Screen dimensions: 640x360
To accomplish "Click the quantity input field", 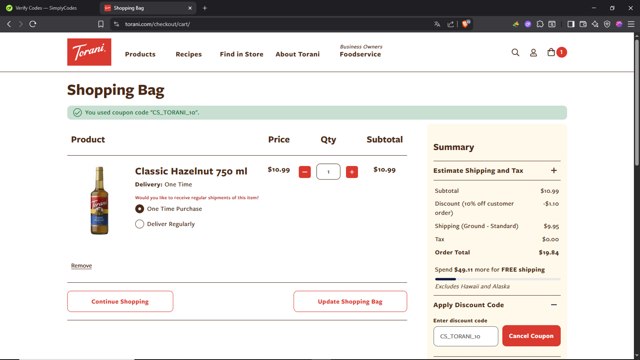I will click(x=328, y=171).
